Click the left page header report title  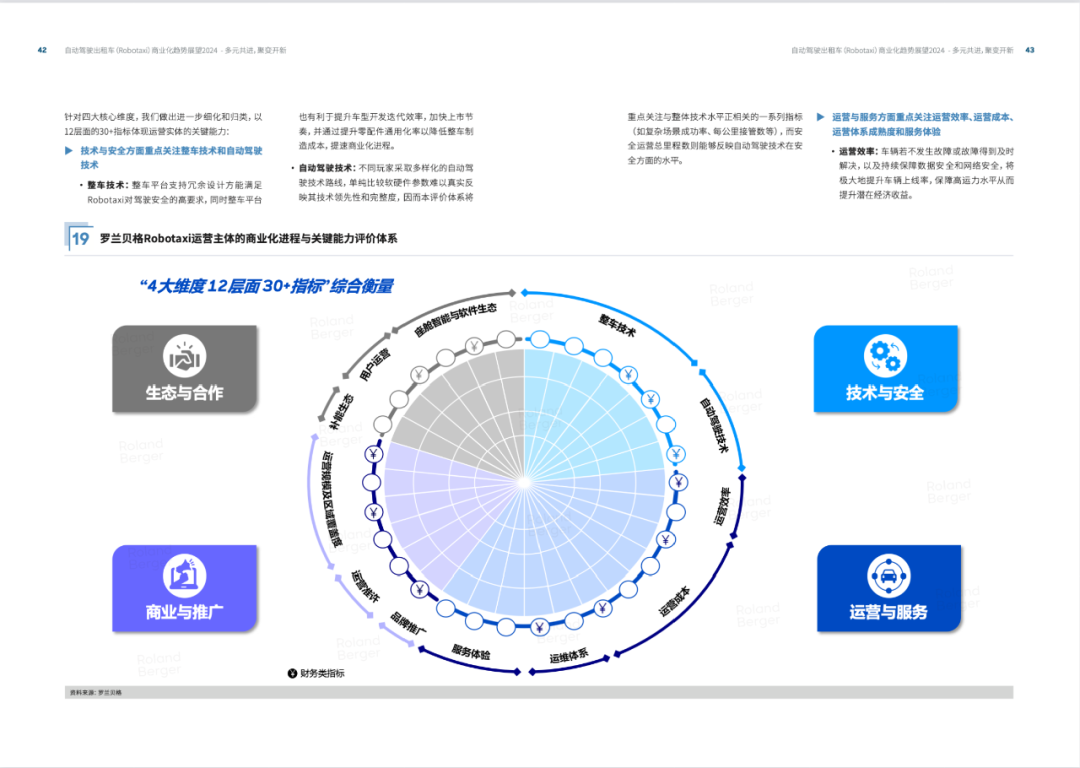(176, 50)
